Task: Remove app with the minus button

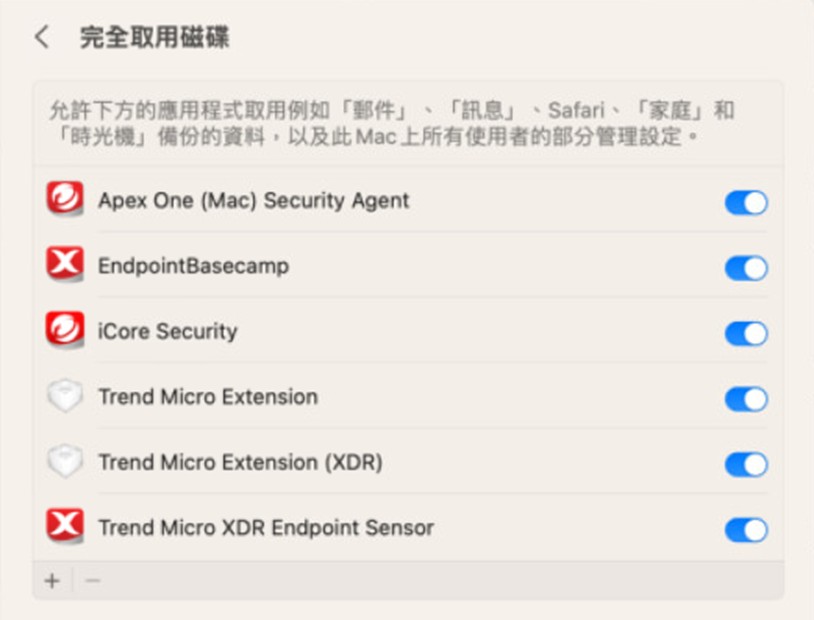Action: (x=93, y=580)
